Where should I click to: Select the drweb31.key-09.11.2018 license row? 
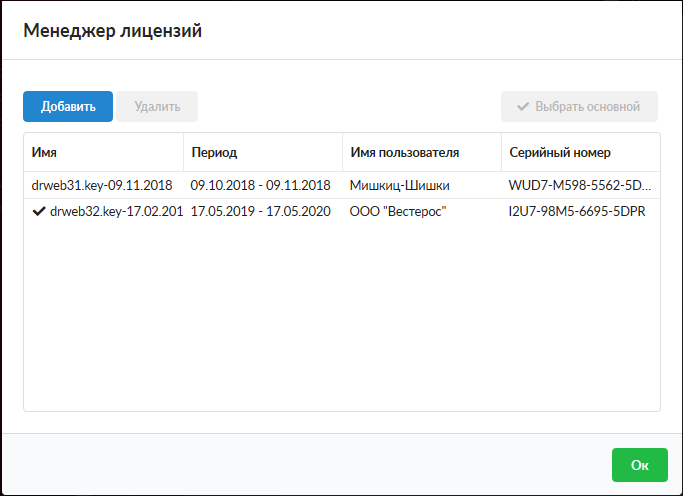pos(102,185)
